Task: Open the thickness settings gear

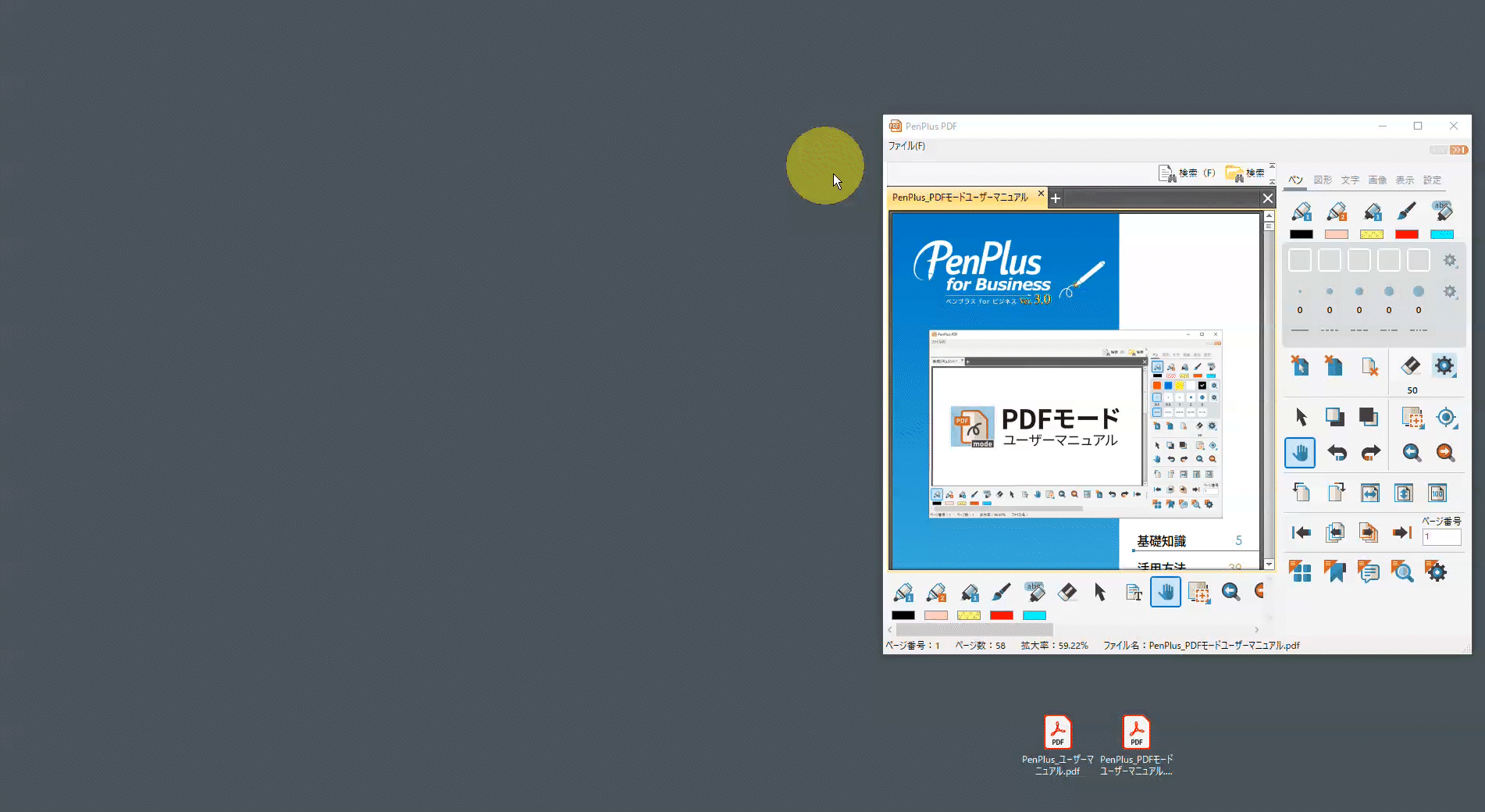Action: [1450, 291]
